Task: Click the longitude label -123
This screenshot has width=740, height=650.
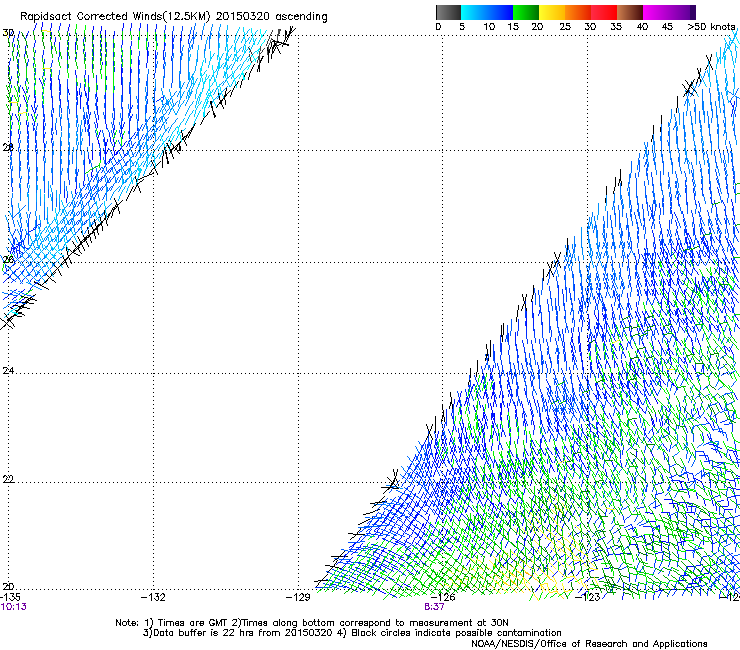Action: pyautogui.click(x=588, y=597)
